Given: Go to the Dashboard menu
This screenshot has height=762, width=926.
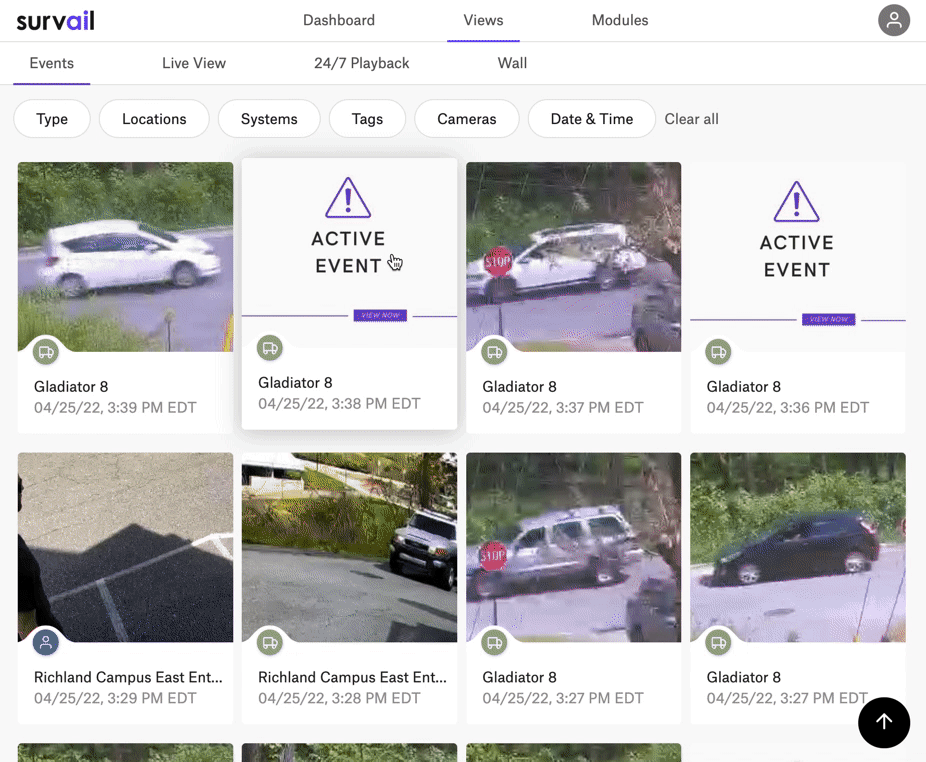Looking at the screenshot, I should click(x=339, y=20).
